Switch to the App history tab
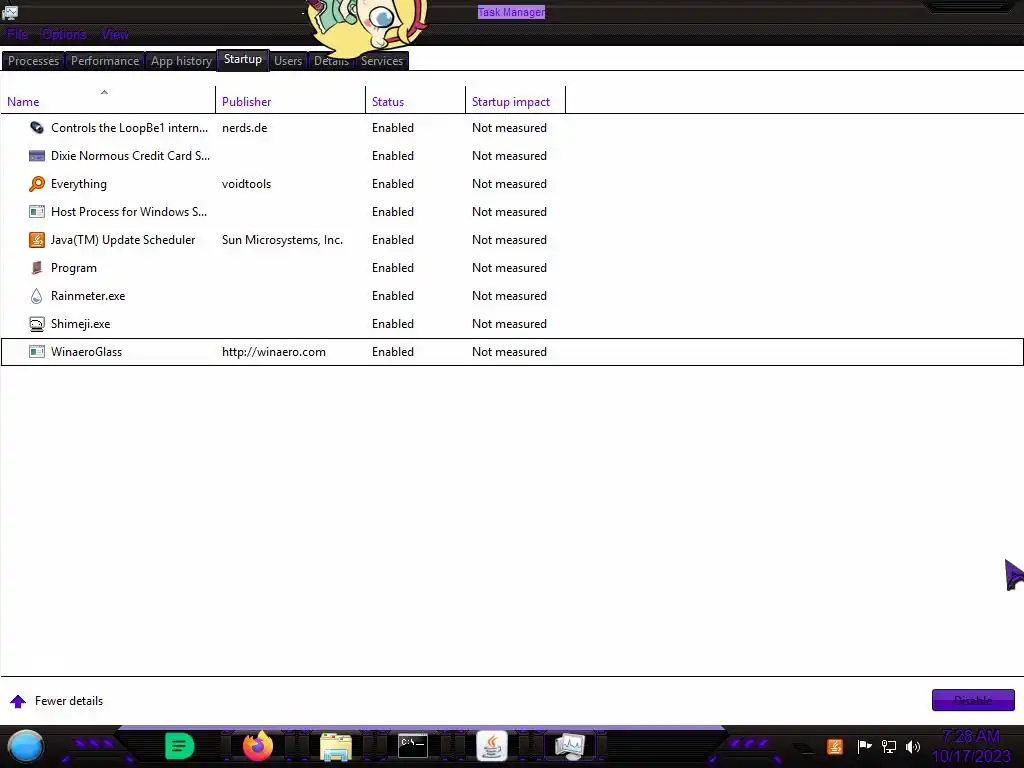The image size is (1024, 768). pos(181,61)
